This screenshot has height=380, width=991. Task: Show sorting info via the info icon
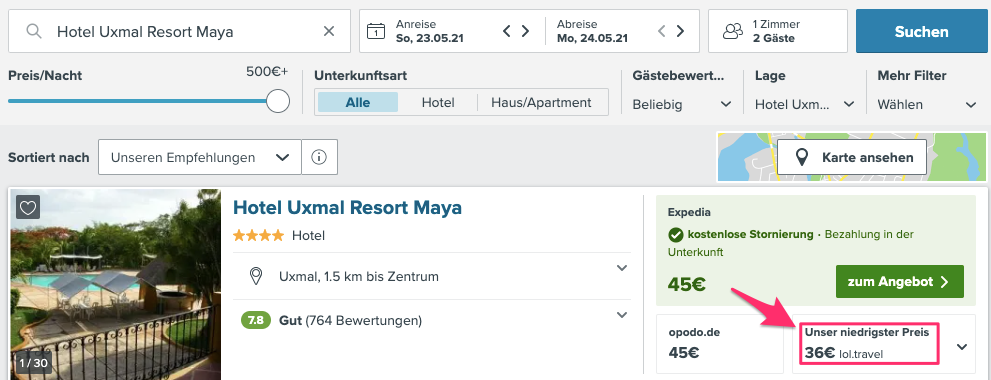[319, 157]
